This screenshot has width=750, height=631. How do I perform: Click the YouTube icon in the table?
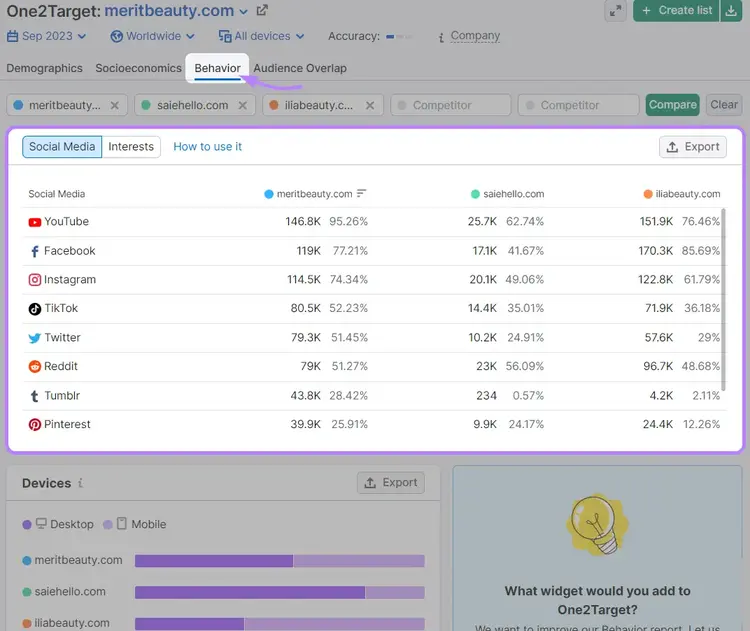(34, 222)
